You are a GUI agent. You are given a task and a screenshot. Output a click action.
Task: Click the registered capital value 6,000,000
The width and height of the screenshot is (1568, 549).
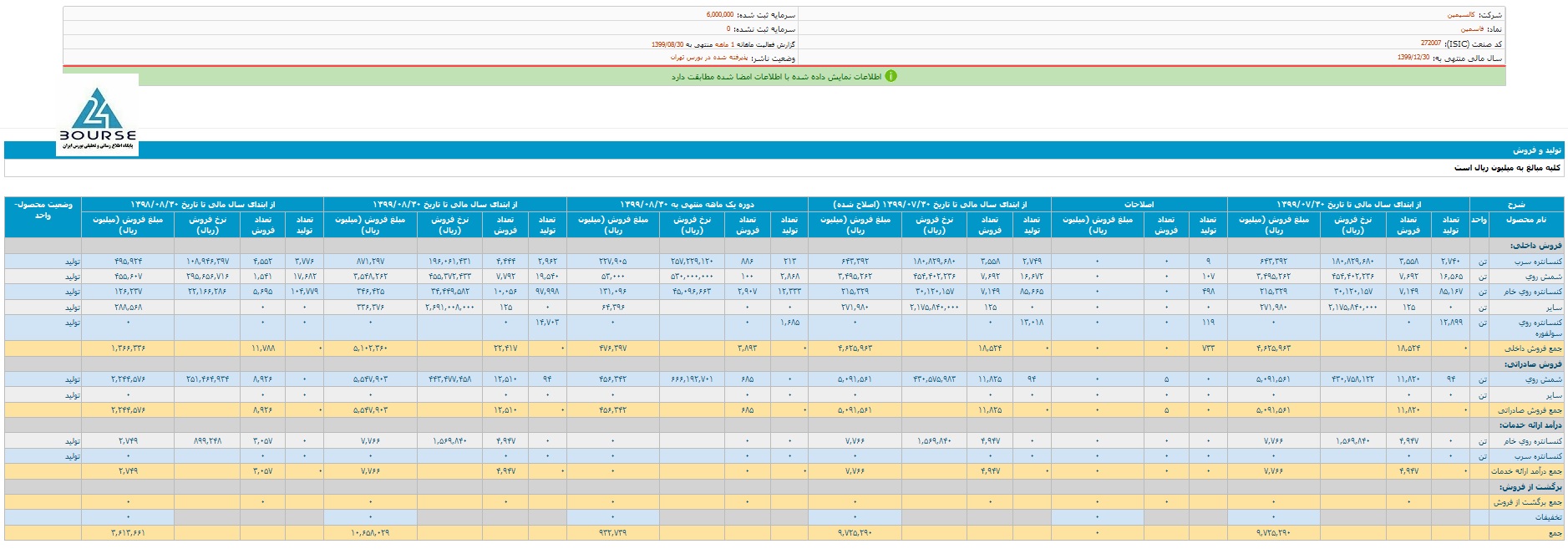coord(720,15)
